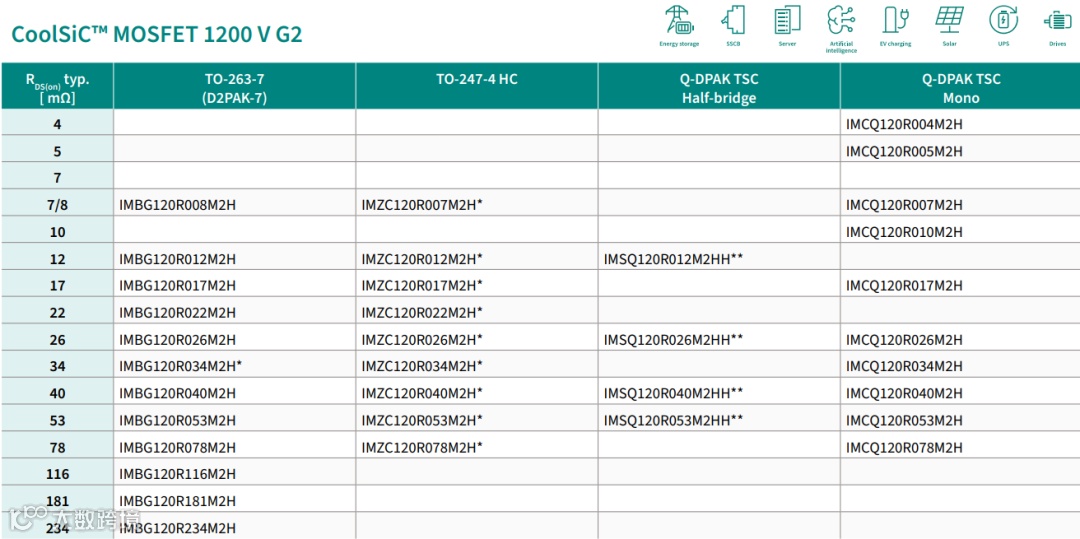The image size is (1080, 539).
Task: Select part IMZC120R026M2H*
Action: point(422,339)
